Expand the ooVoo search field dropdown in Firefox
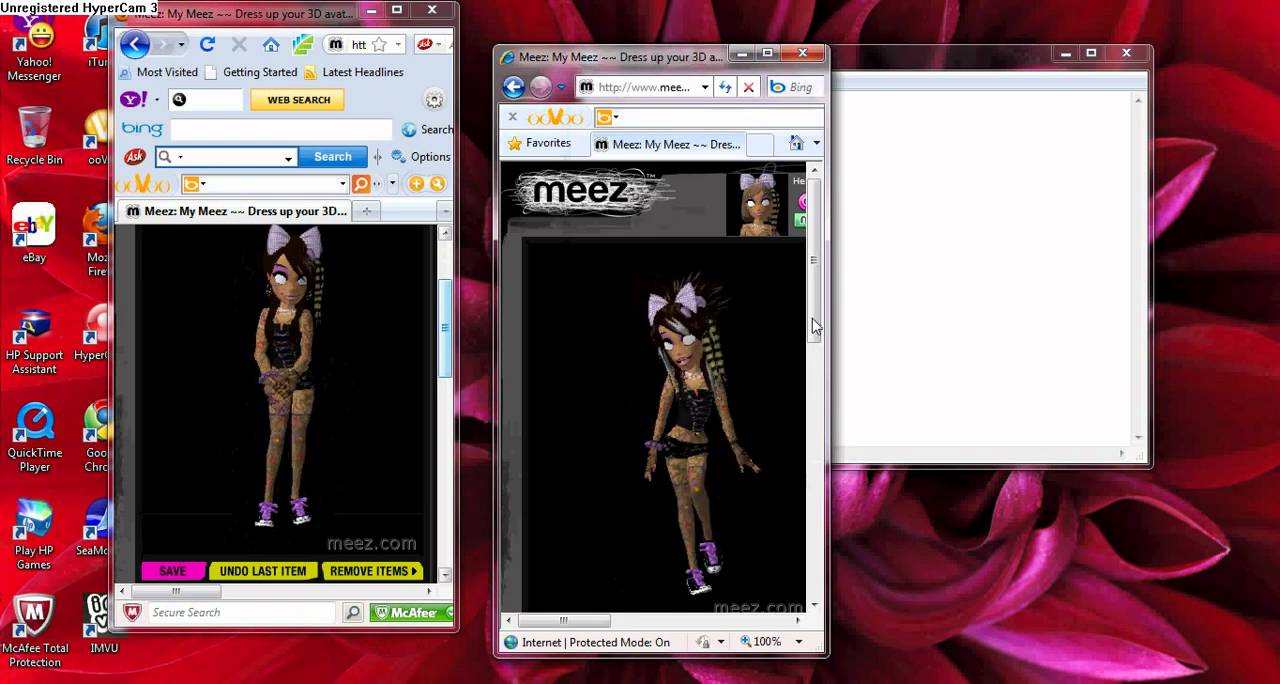Screen dimensions: 1280x684 (x=342, y=184)
